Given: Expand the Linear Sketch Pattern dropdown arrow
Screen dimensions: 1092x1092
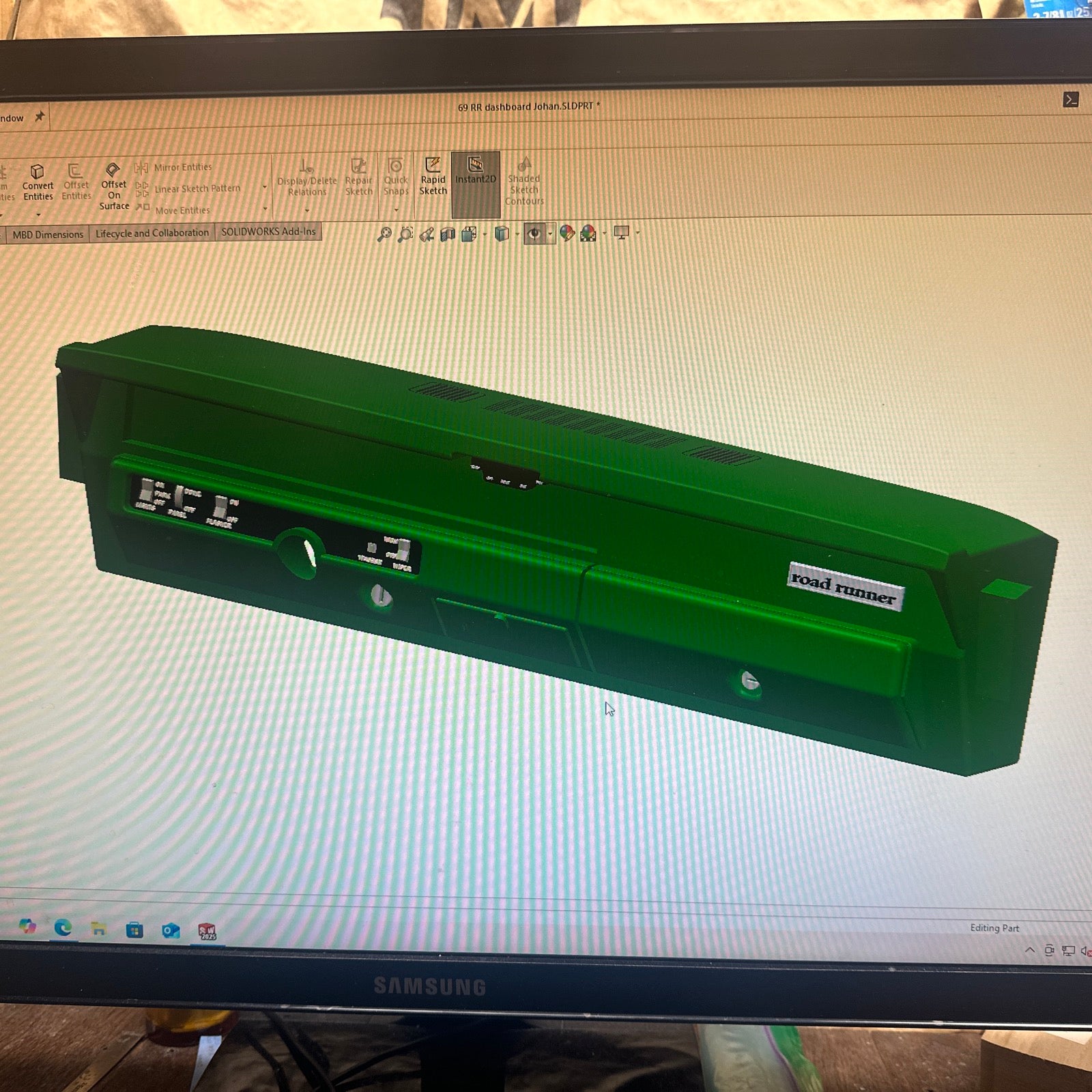Looking at the screenshot, I should [x=265, y=188].
